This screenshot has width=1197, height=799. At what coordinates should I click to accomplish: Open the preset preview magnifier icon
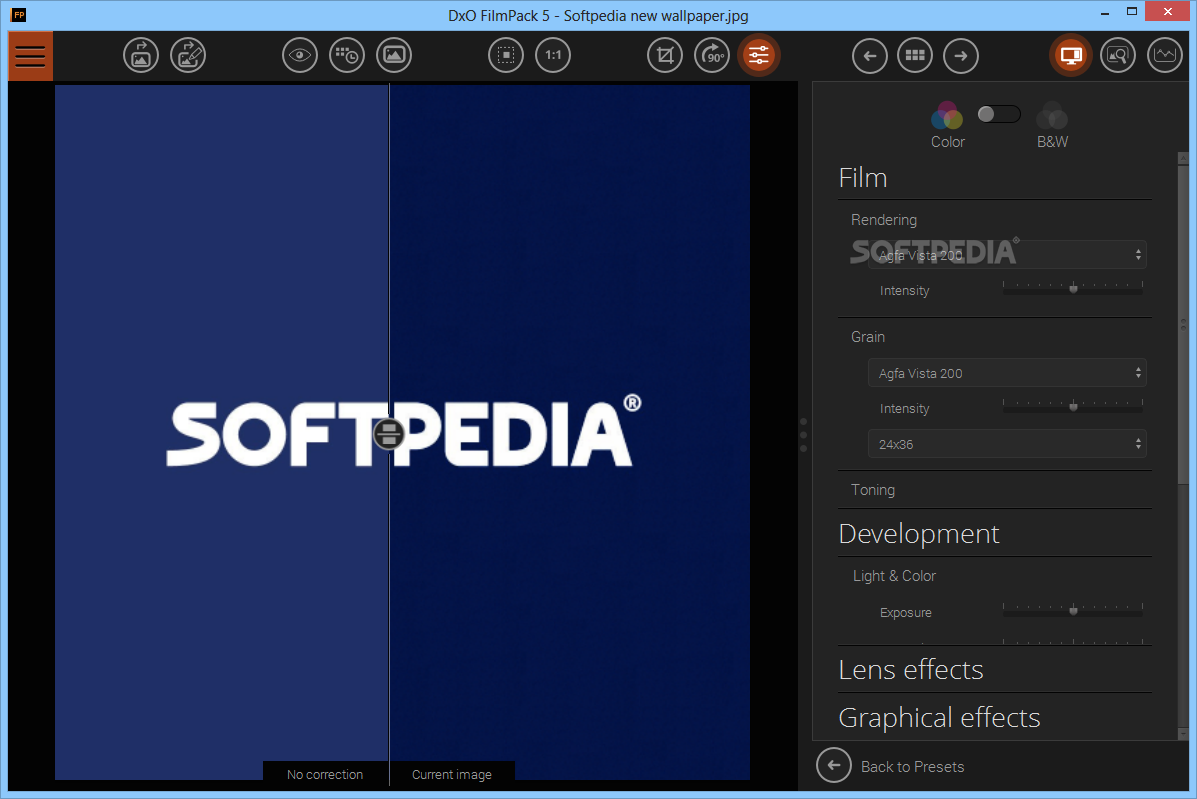pyautogui.click(x=1118, y=55)
